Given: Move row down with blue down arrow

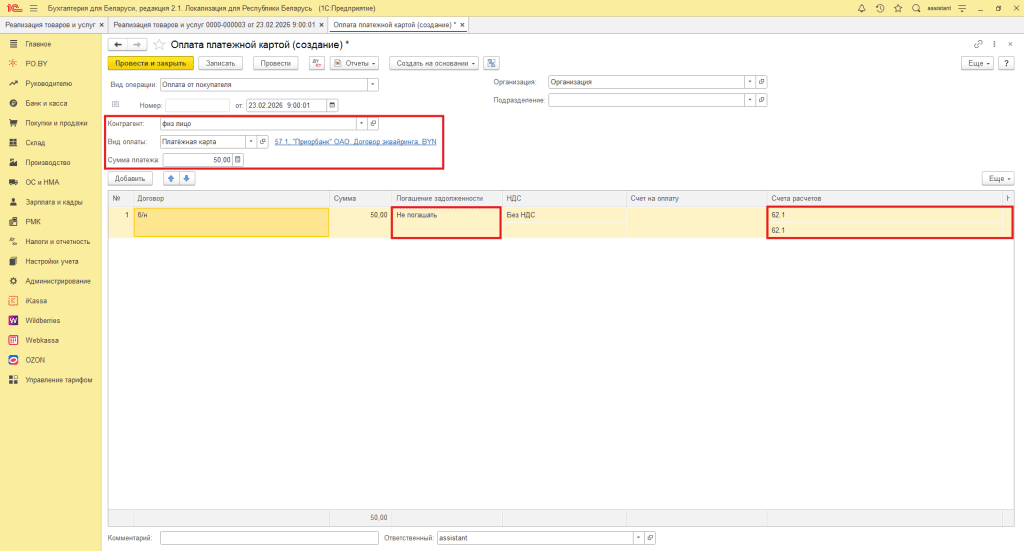Looking at the screenshot, I should click(x=186, y=178).
